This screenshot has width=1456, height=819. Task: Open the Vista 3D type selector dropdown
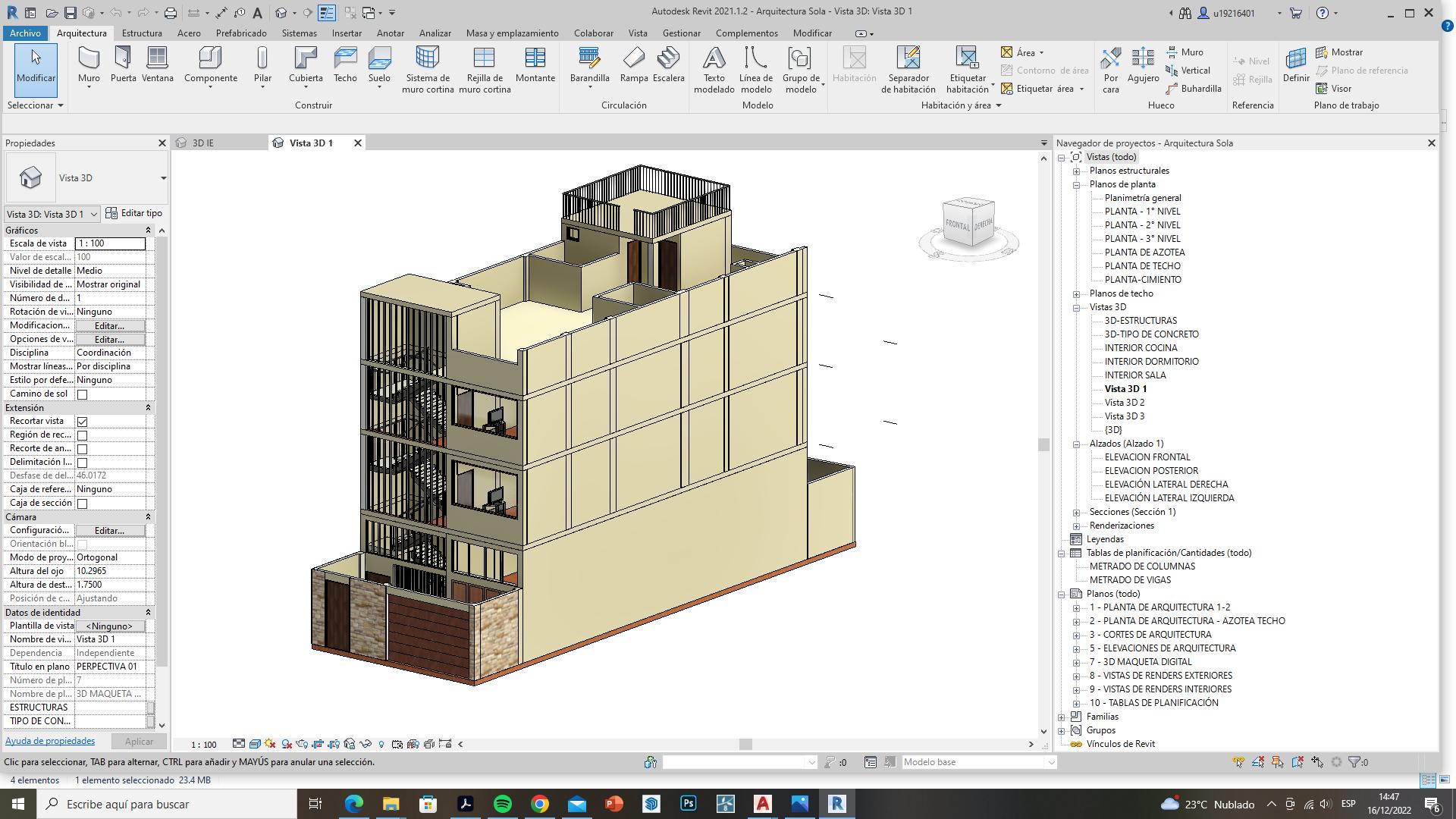(163, 178)
